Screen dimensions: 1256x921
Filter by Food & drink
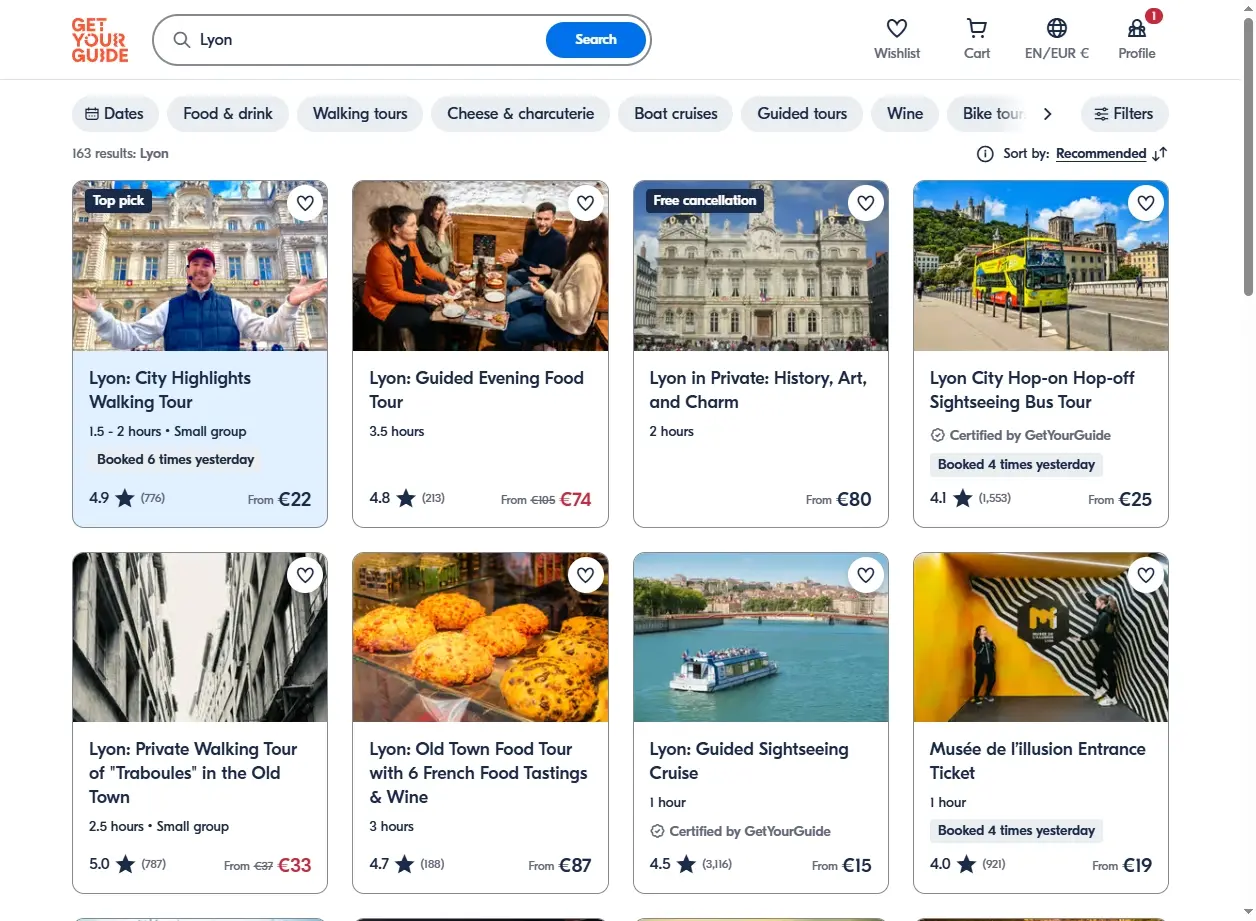pos(228,114)
